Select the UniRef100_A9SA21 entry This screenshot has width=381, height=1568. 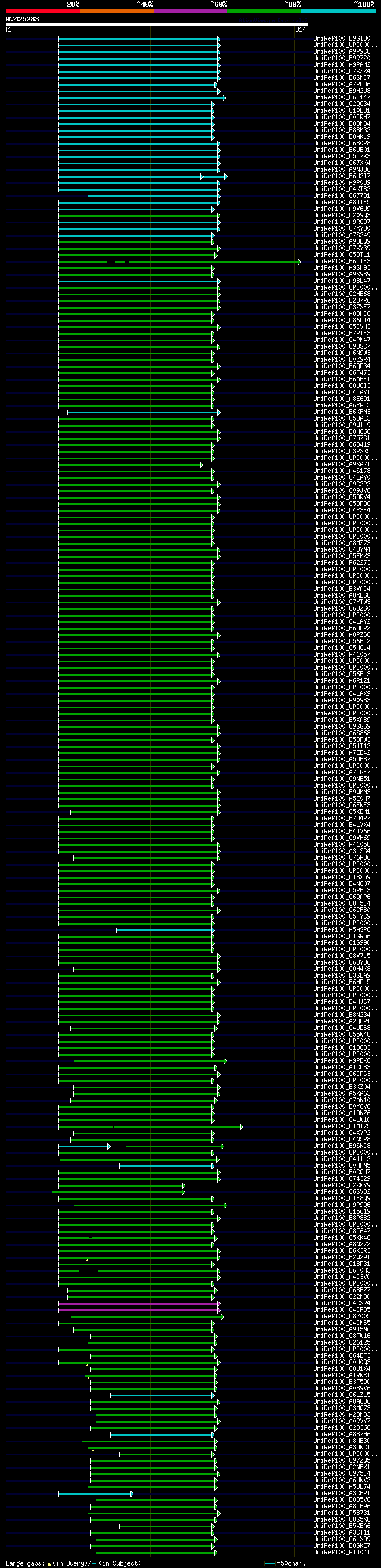[x=342, y=465]
